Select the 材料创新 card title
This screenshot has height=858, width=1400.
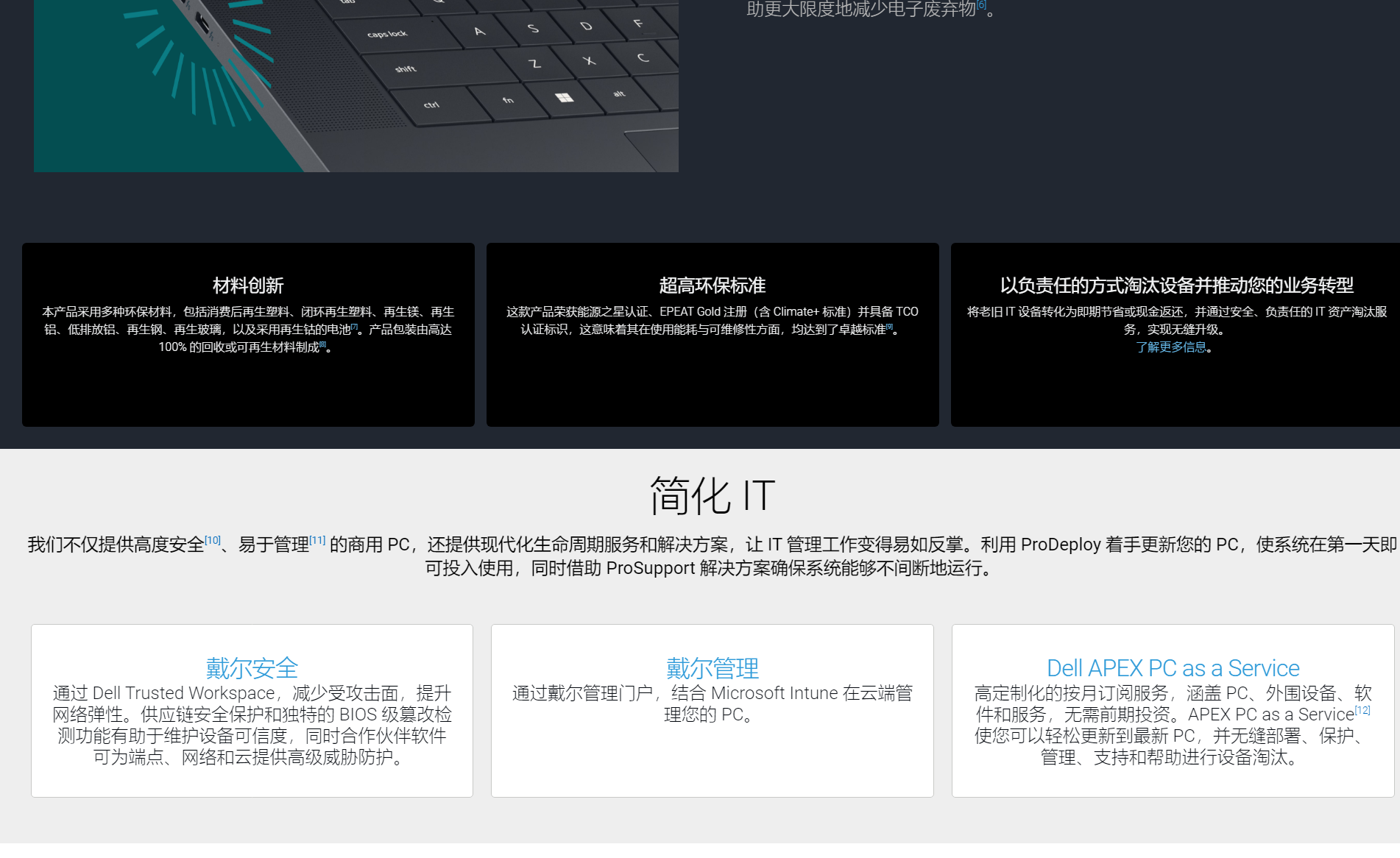248,286
